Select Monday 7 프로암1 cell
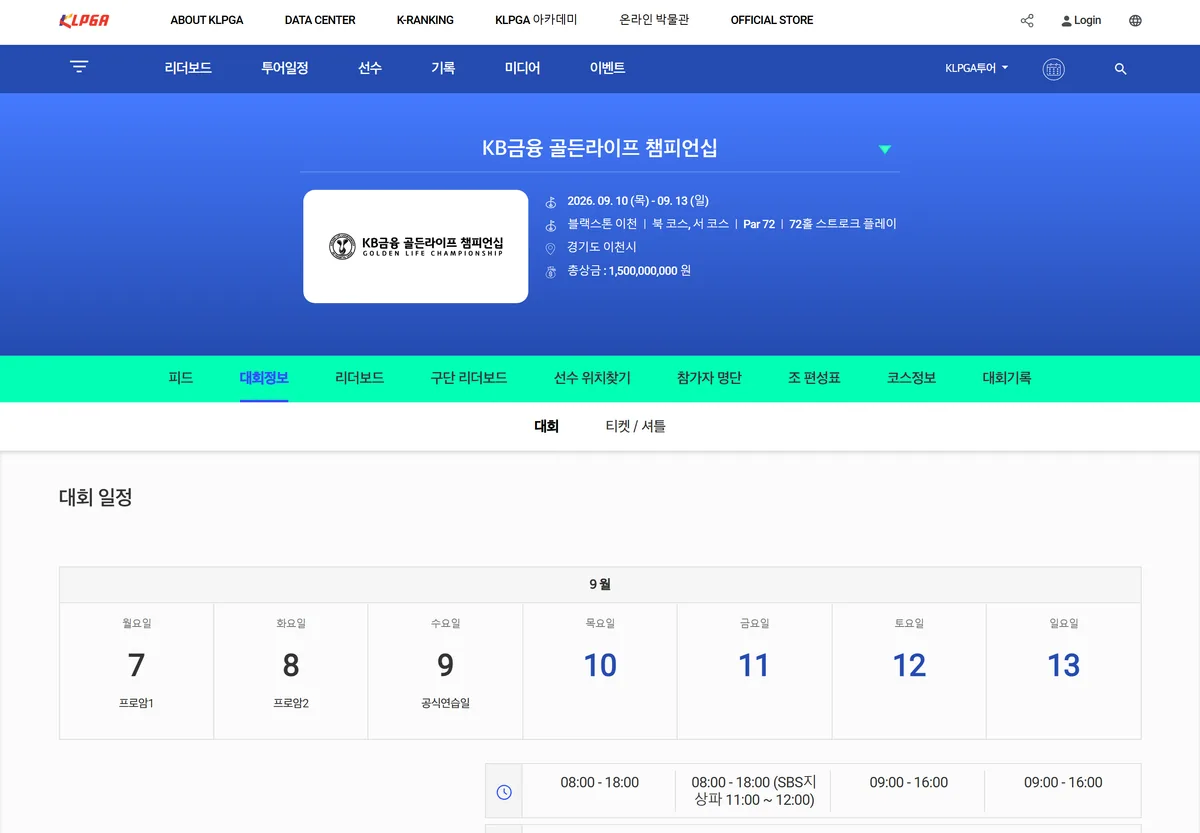 coord(136,671)
